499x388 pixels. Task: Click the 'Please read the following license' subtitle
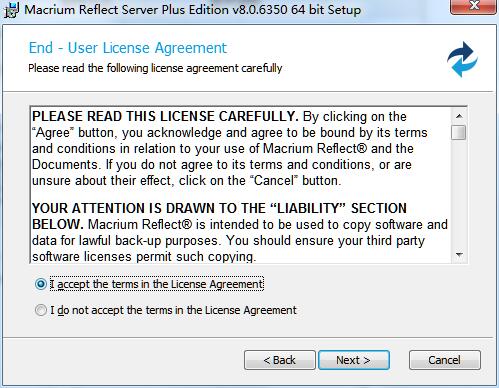point(155,68)
